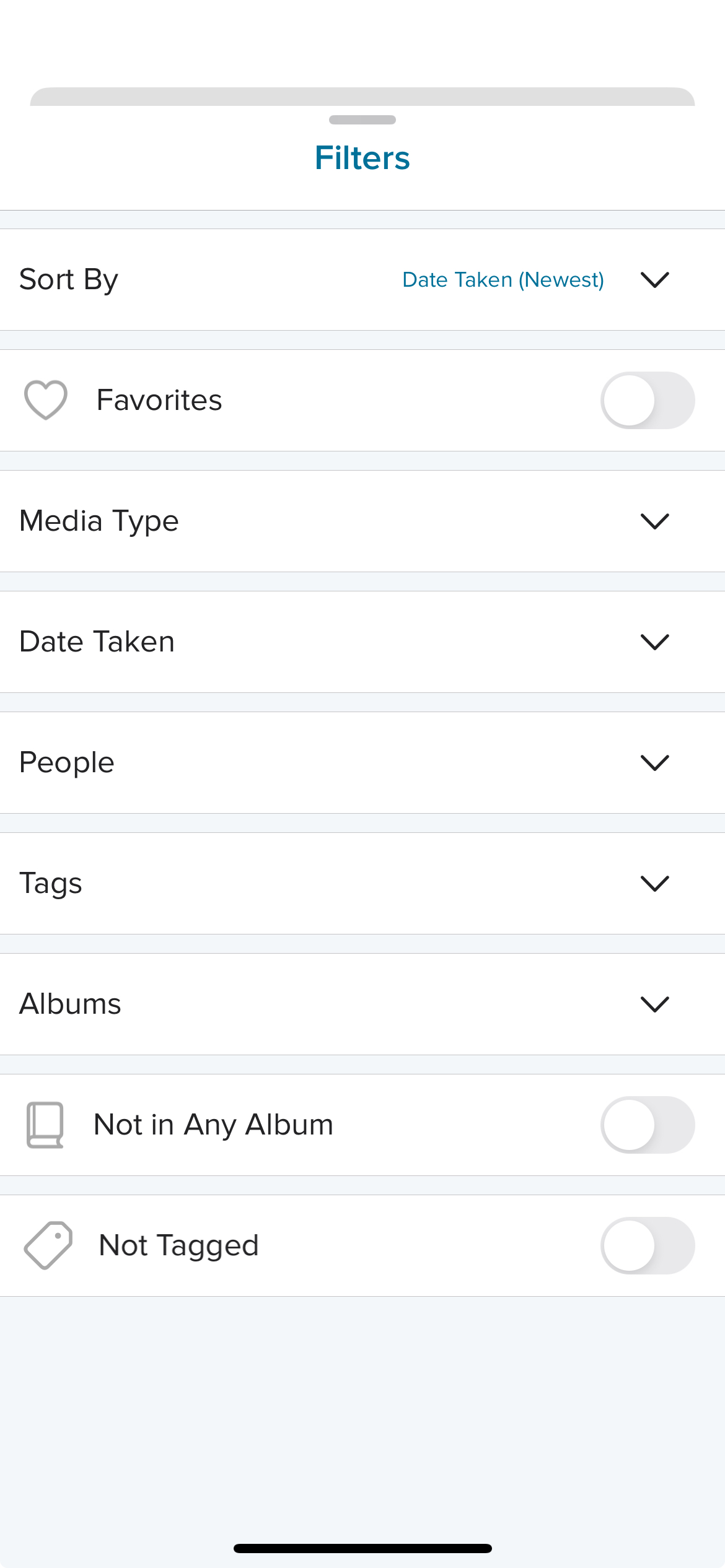The image size is (725, 1568).
Task: Turn on Not in Any Album switch
Action: click(x=648, y=1125)
